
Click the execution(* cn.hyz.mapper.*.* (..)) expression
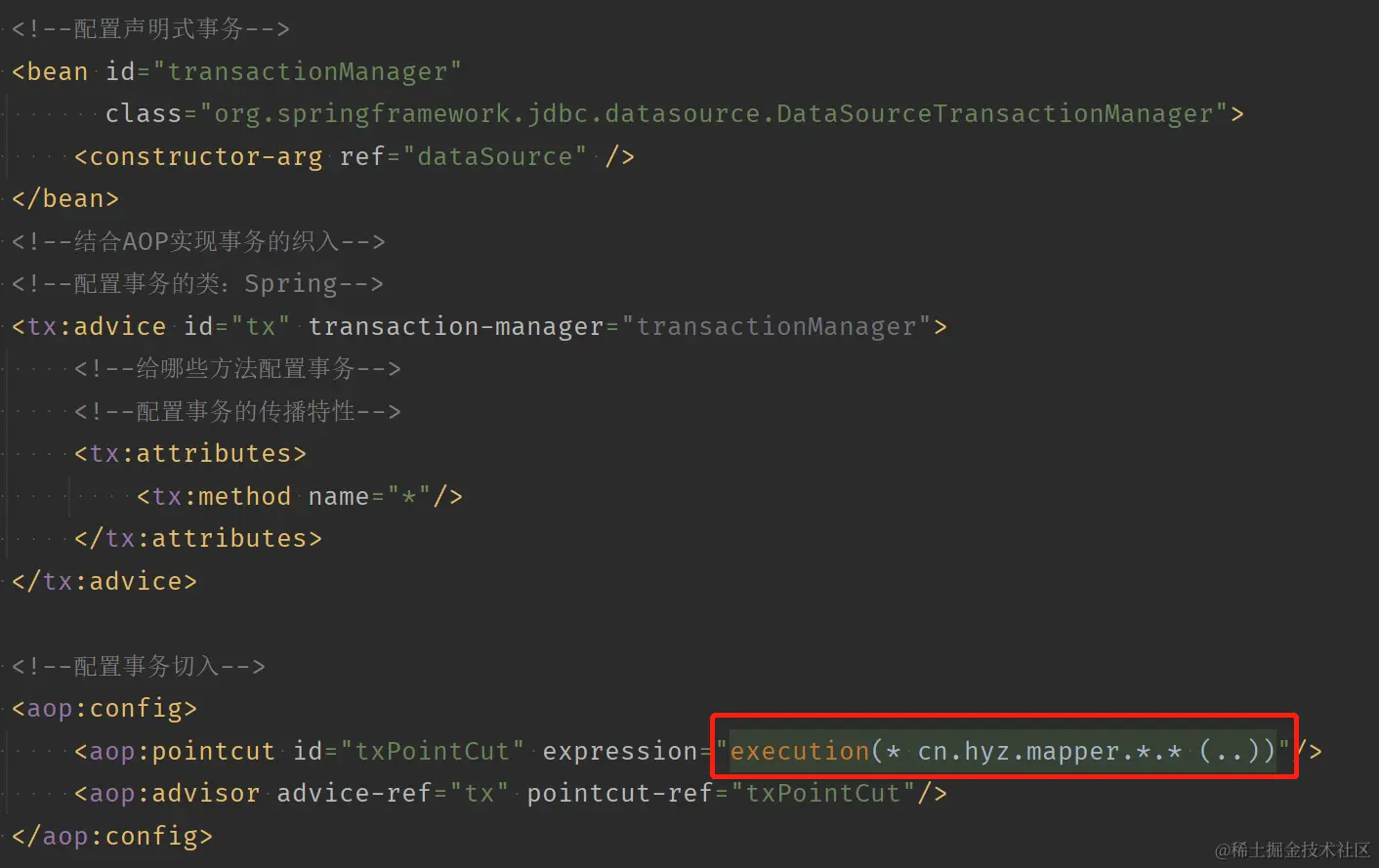[x=1003, y=751]
